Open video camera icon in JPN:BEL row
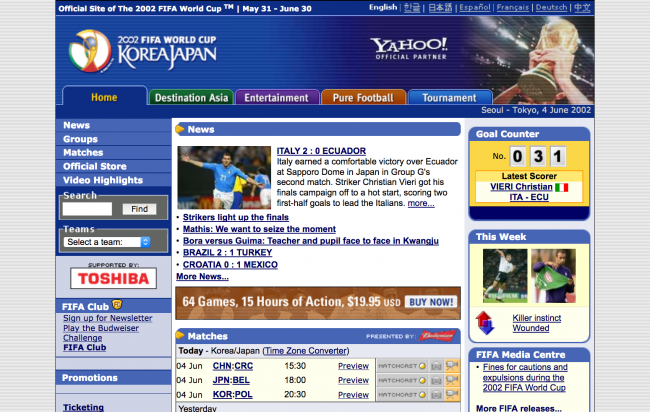 tap(452, 380)
